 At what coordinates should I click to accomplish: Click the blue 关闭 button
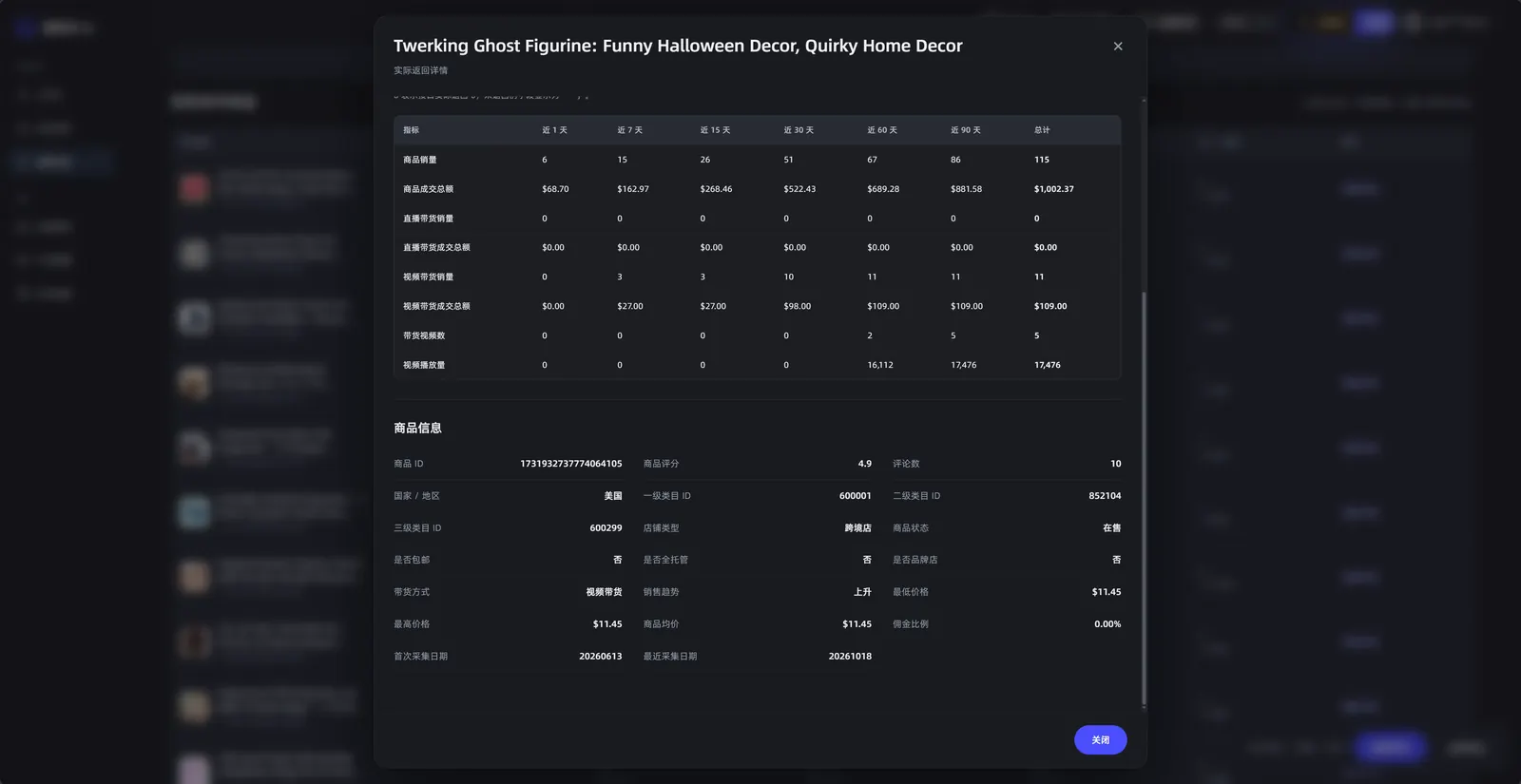[x=1101, y=740]
